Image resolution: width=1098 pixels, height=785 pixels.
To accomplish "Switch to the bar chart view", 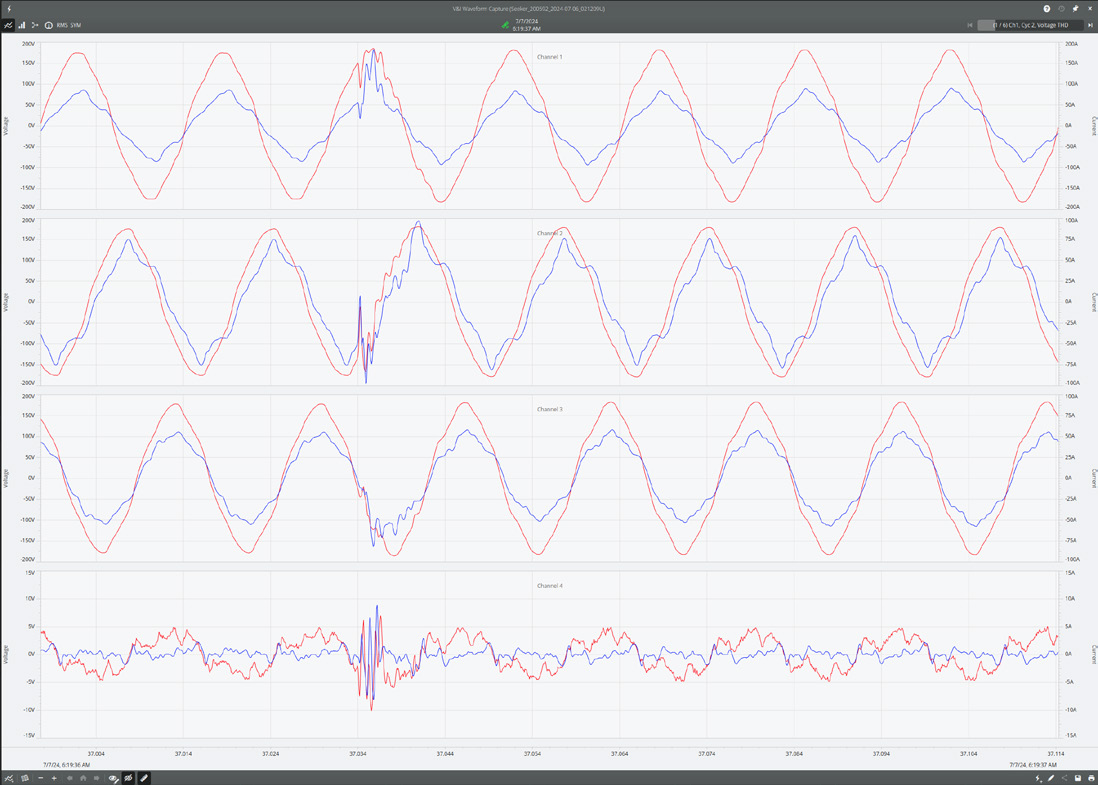I will coord(21,25).
